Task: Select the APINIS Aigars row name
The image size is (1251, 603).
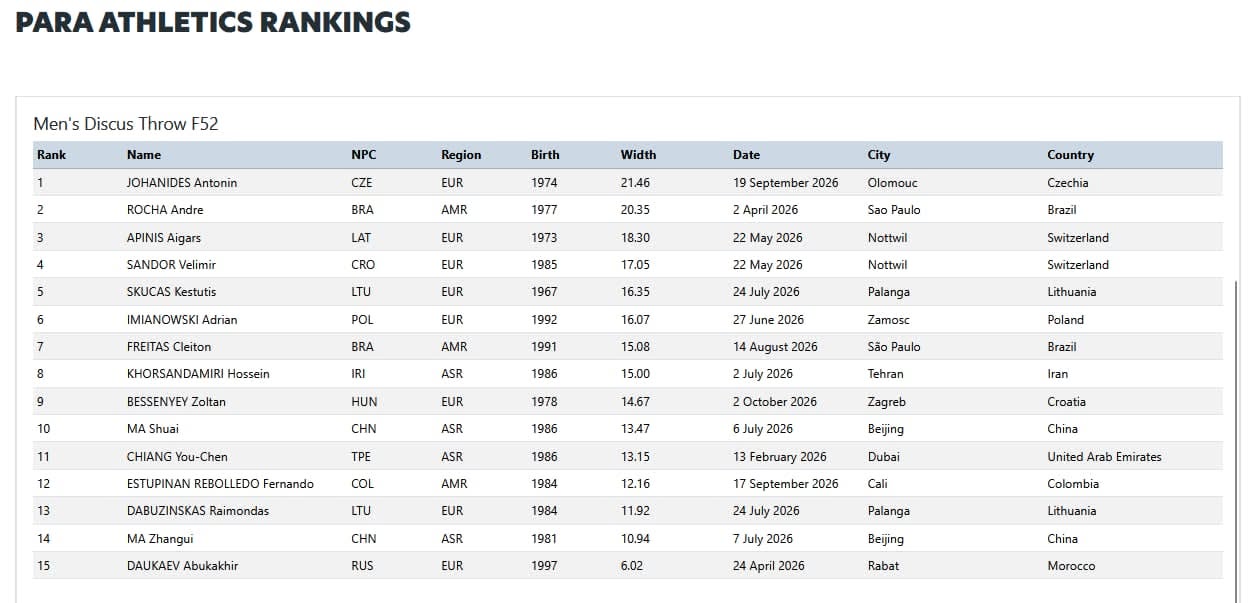Action: pyautogui.click(x=164, y=238)
